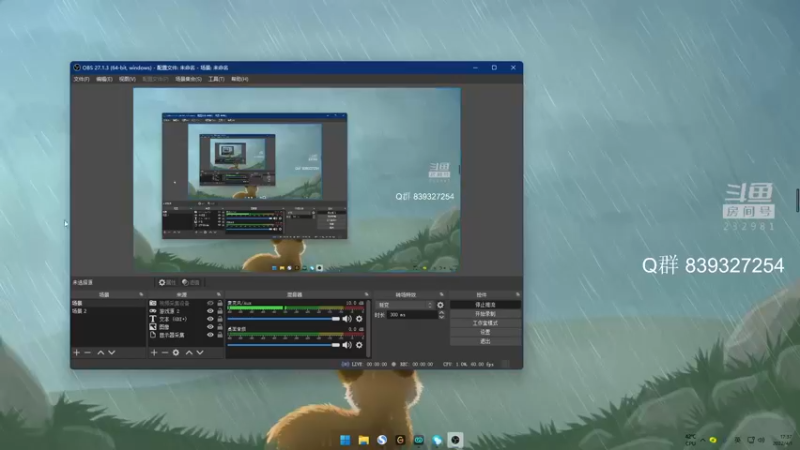Open the 编辑(E) menu
Screen dimensions: 800x450
[x=104, y=79]
